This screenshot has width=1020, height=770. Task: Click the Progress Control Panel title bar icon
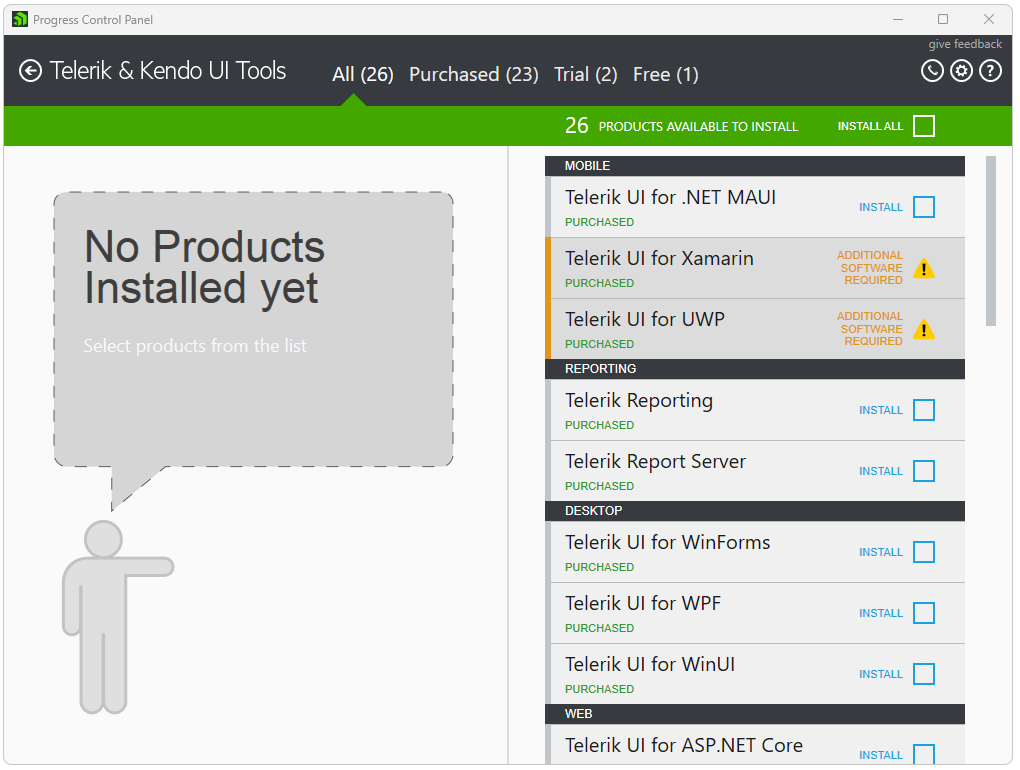pyautogui.click(x=18, y=19)
